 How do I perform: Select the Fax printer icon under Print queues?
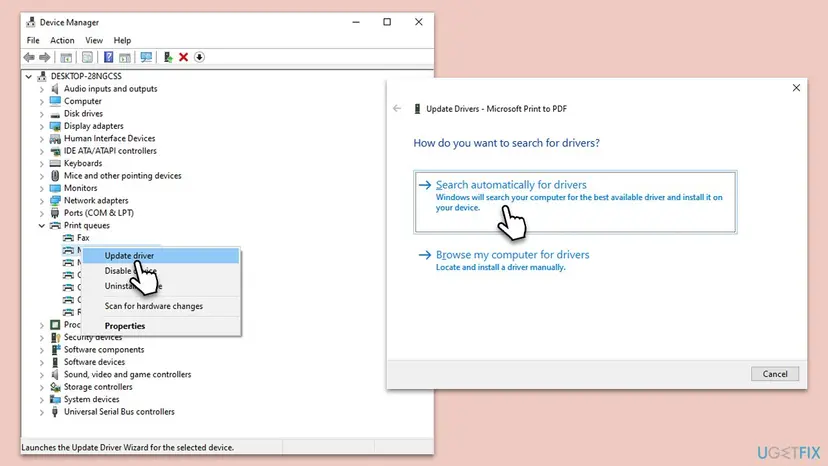[x=68, y=238]
